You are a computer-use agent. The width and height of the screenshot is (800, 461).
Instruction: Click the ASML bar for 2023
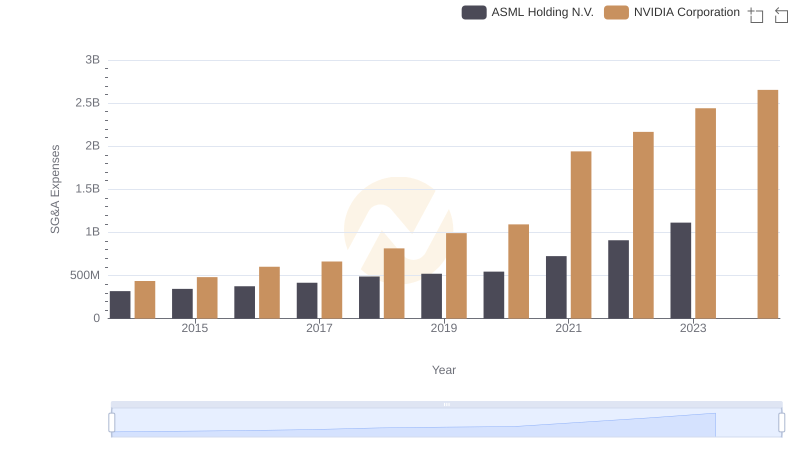681,270
